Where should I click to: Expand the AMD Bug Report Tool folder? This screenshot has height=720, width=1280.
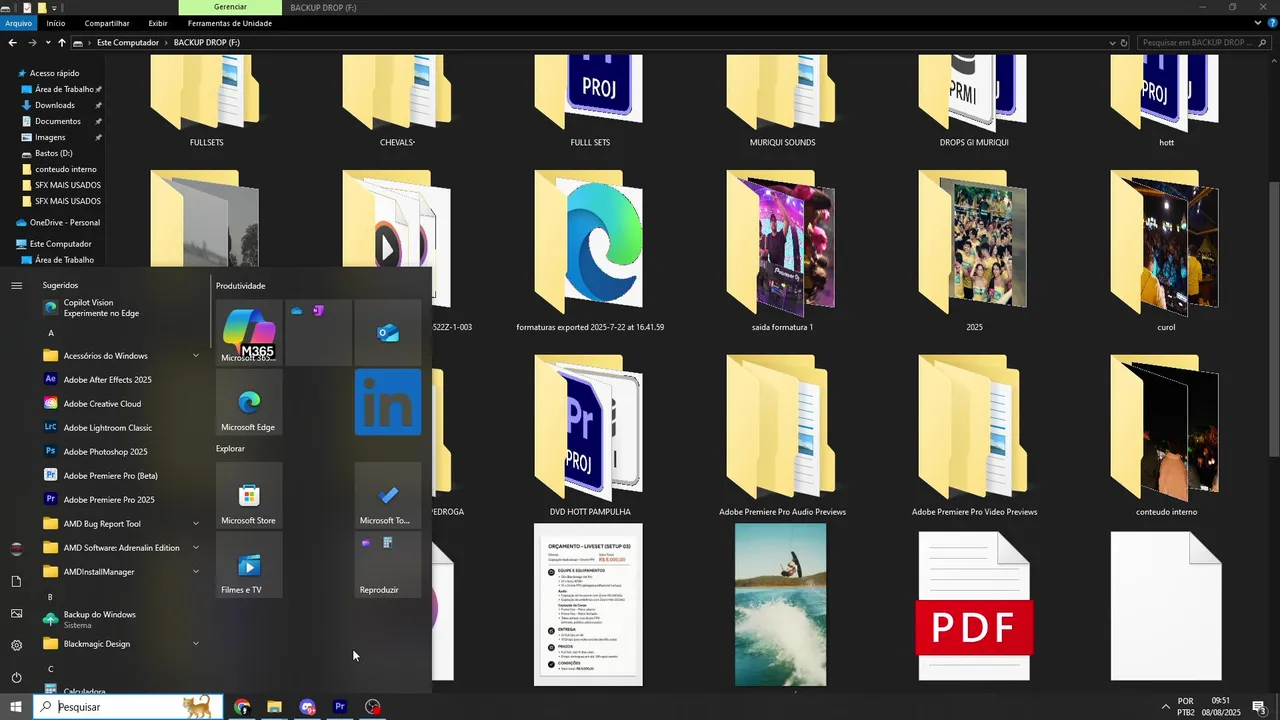(196, 524)
